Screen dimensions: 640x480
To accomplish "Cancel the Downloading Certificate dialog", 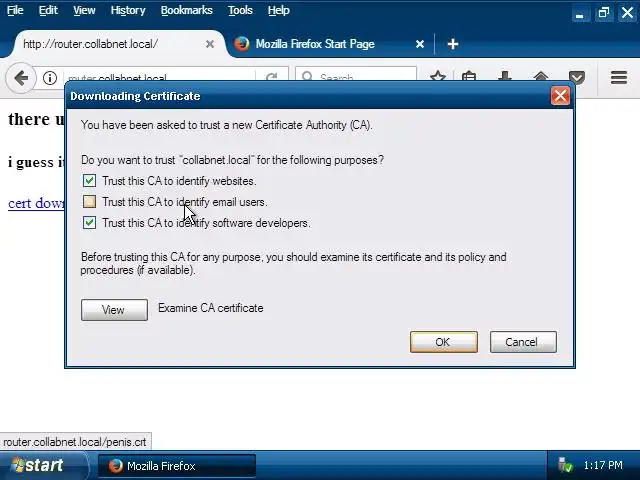I will pos(523,342).
